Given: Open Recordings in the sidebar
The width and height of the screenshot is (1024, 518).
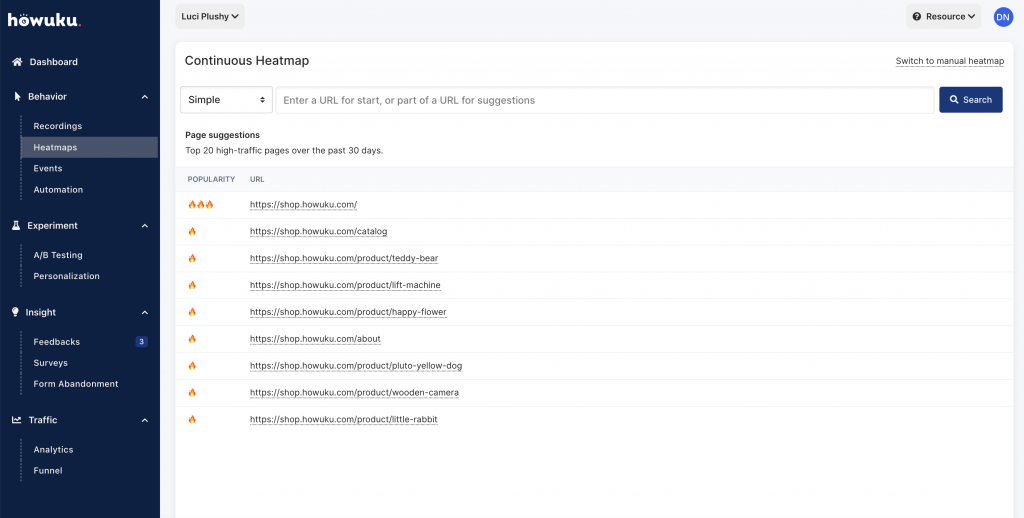Looking at the screenshot, I should point(58,126).
